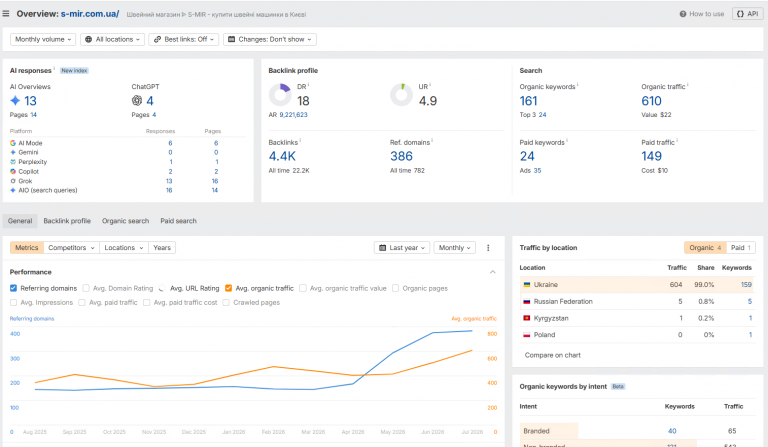The width and height of the screenshot is (768, 447).
Task: Switch to the Backlink profile tab
Action: tap(67, 221)
